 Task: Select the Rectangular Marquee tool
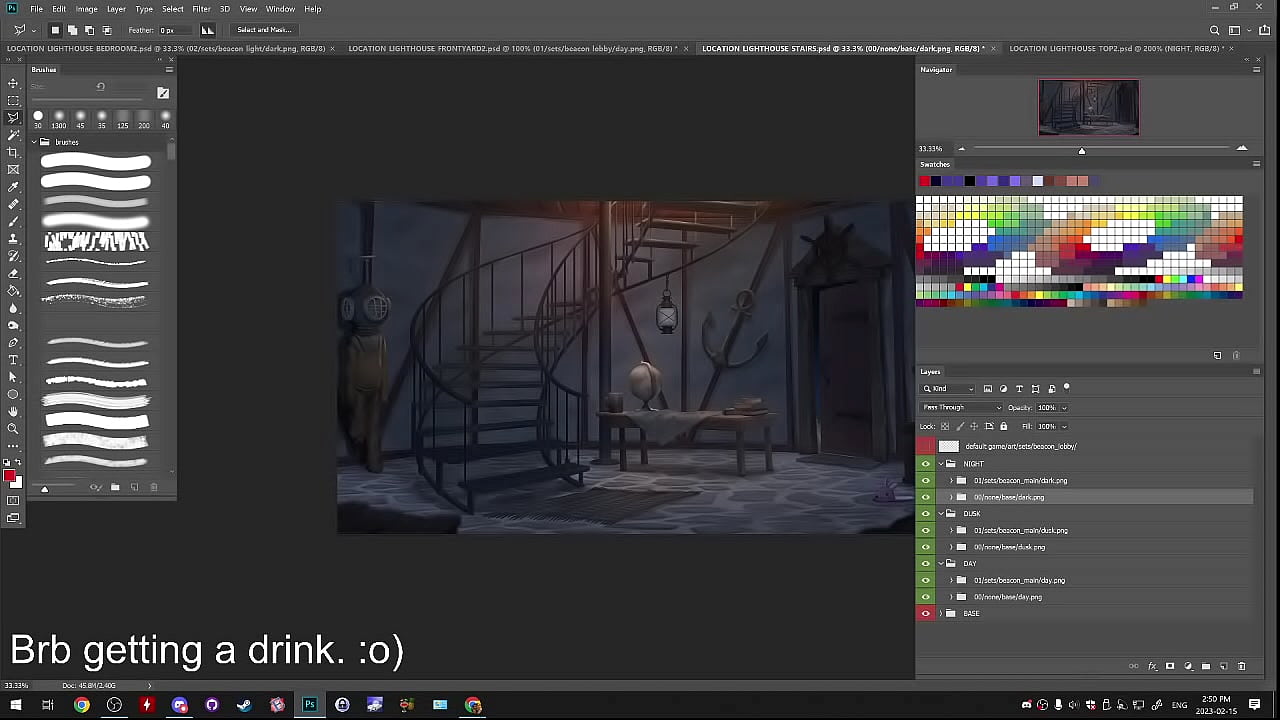click(13, 100)
